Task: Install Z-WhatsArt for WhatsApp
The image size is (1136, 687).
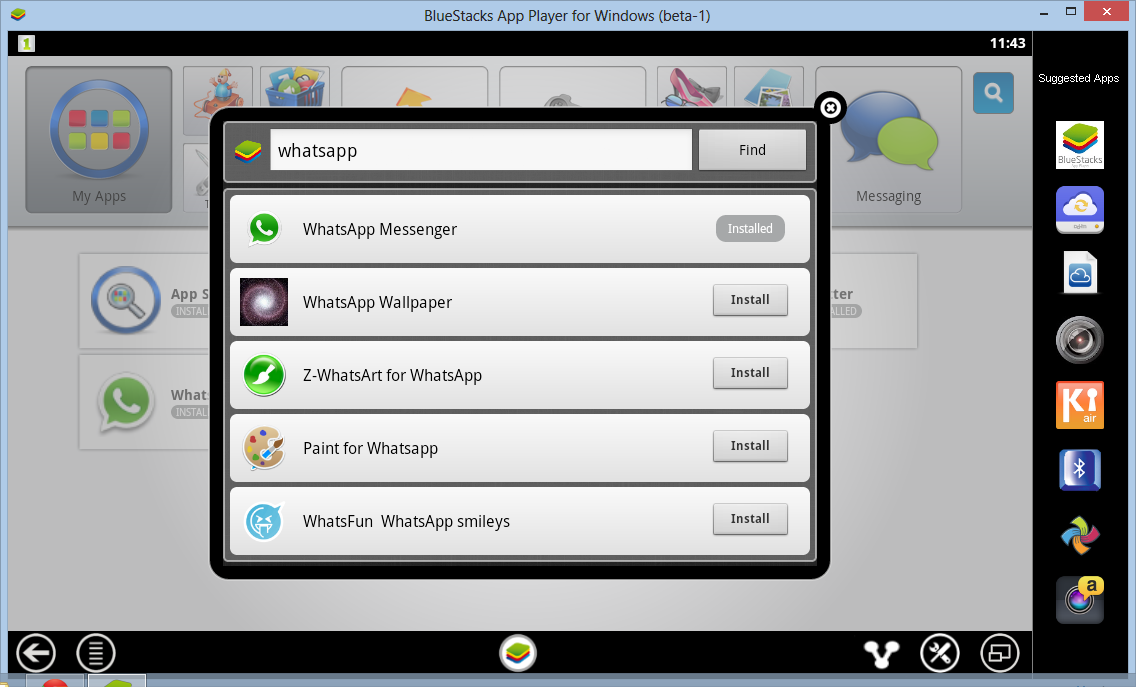Action: (x=750, y=373)
